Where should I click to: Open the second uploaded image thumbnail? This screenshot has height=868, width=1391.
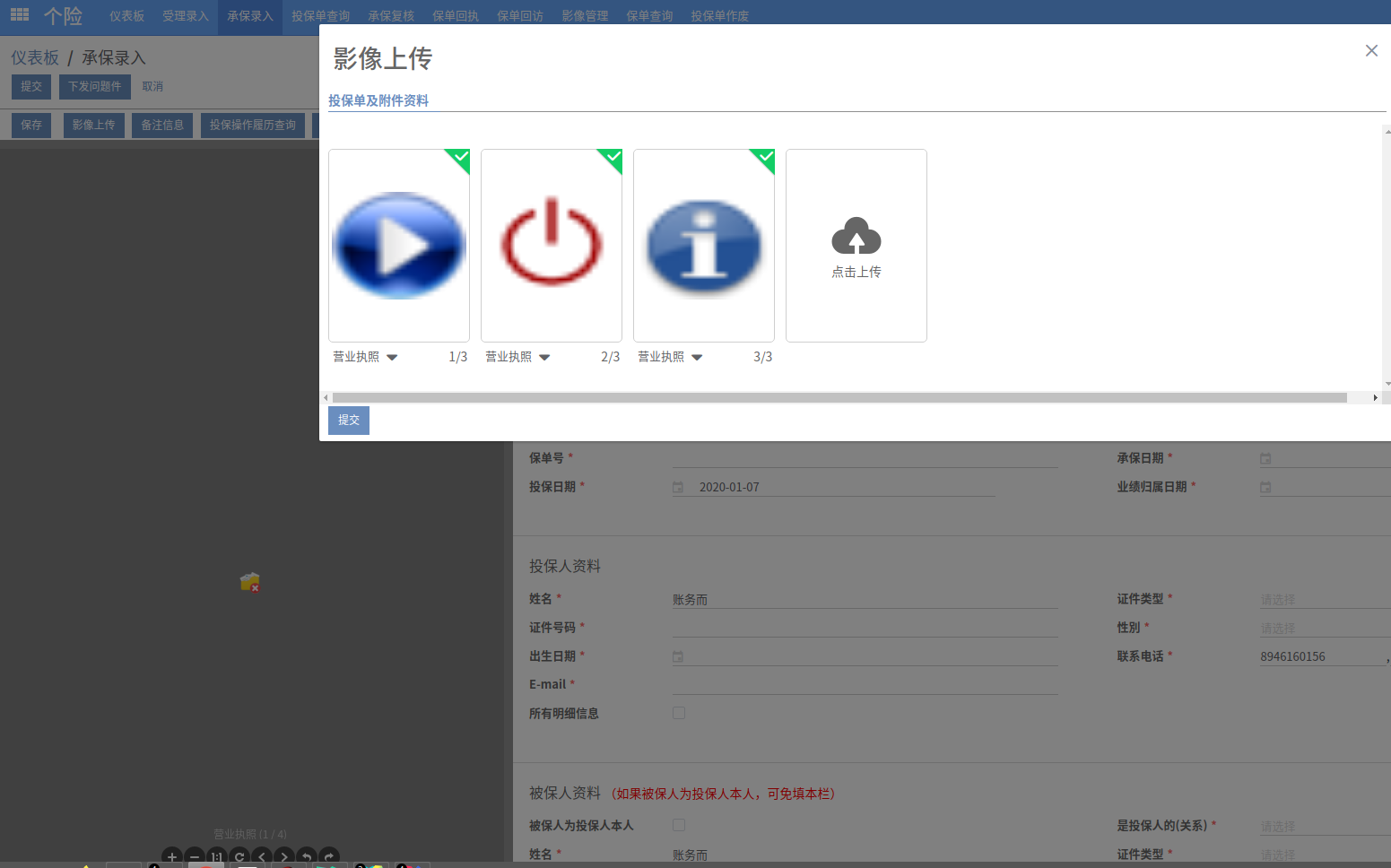551,245
